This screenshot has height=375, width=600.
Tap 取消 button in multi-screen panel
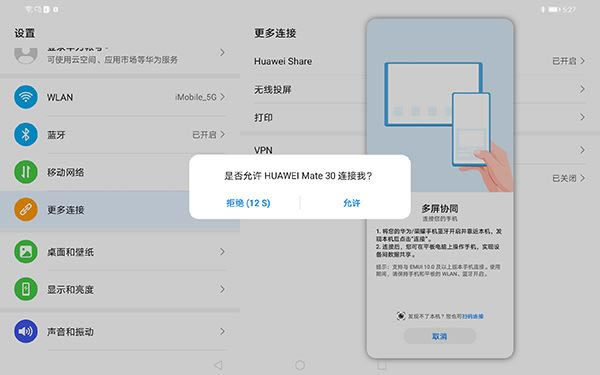(440, 336)
